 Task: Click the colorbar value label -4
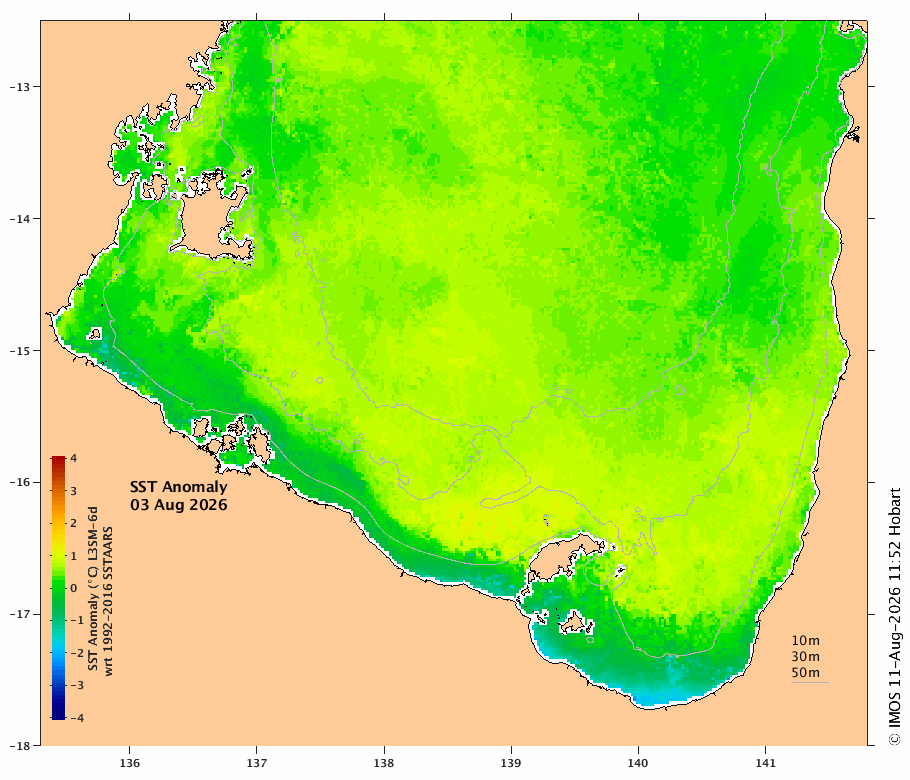(x=77, y=718)
